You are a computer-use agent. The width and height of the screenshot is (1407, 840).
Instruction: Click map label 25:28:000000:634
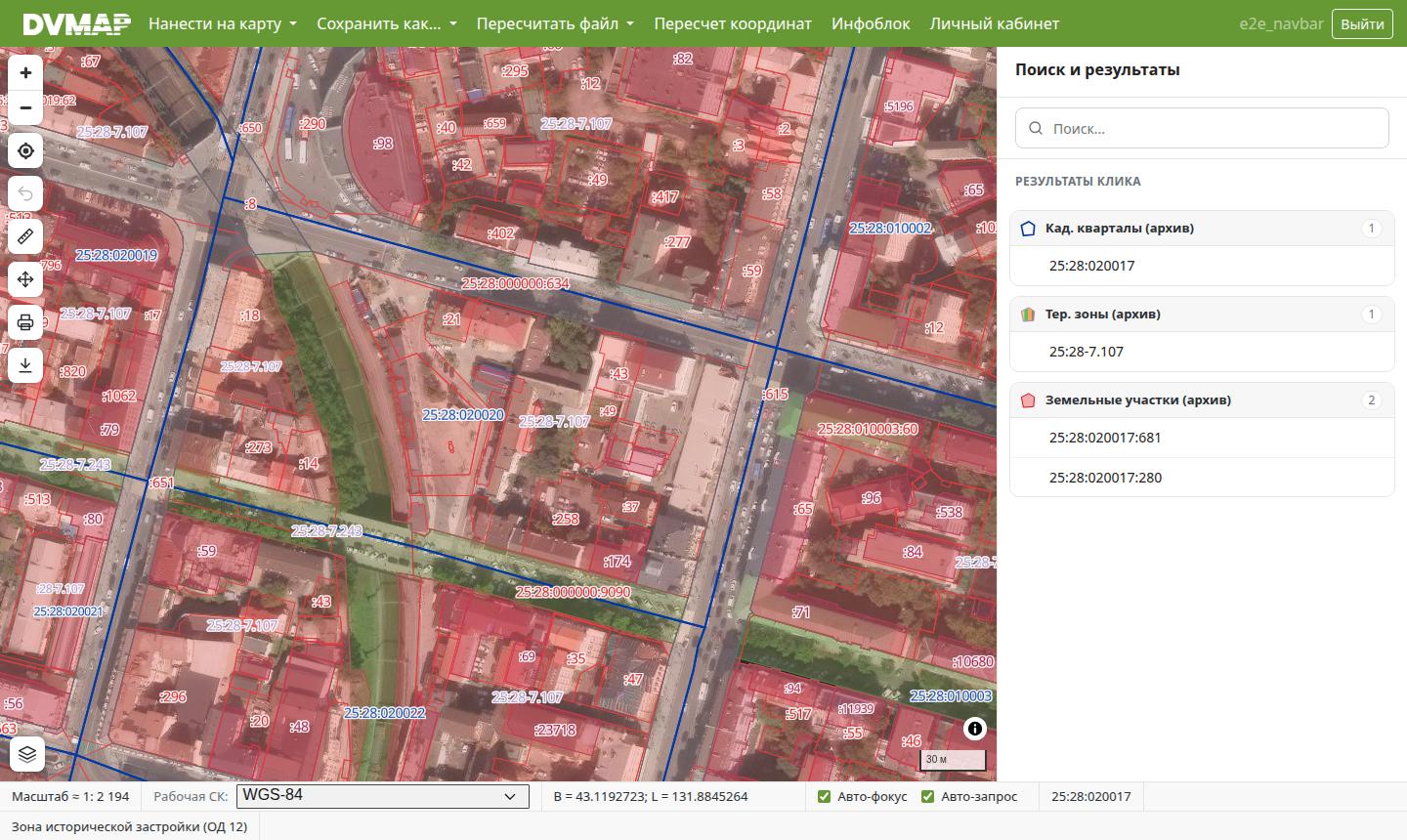515,283
